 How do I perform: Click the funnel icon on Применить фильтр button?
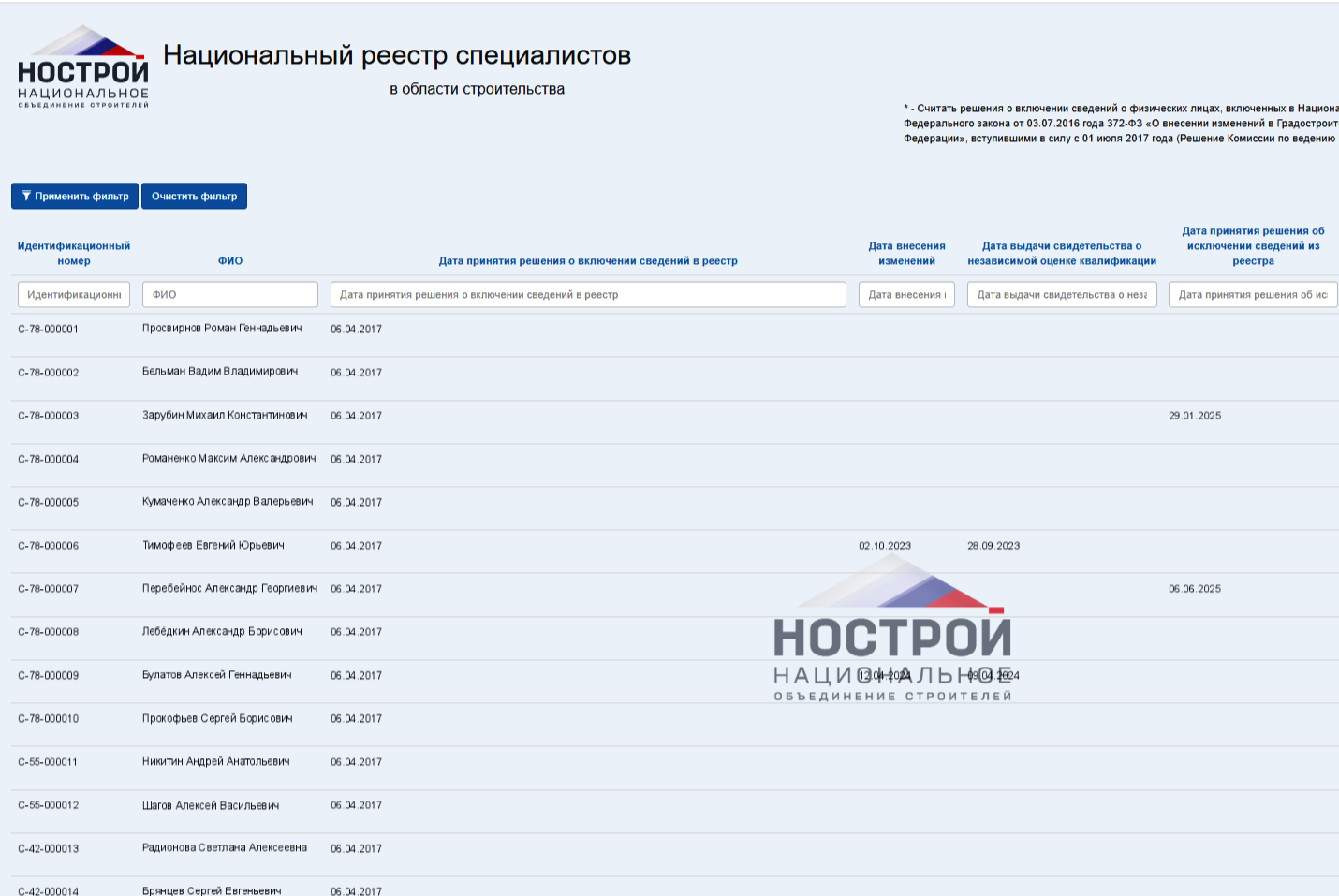pos(24,196)
